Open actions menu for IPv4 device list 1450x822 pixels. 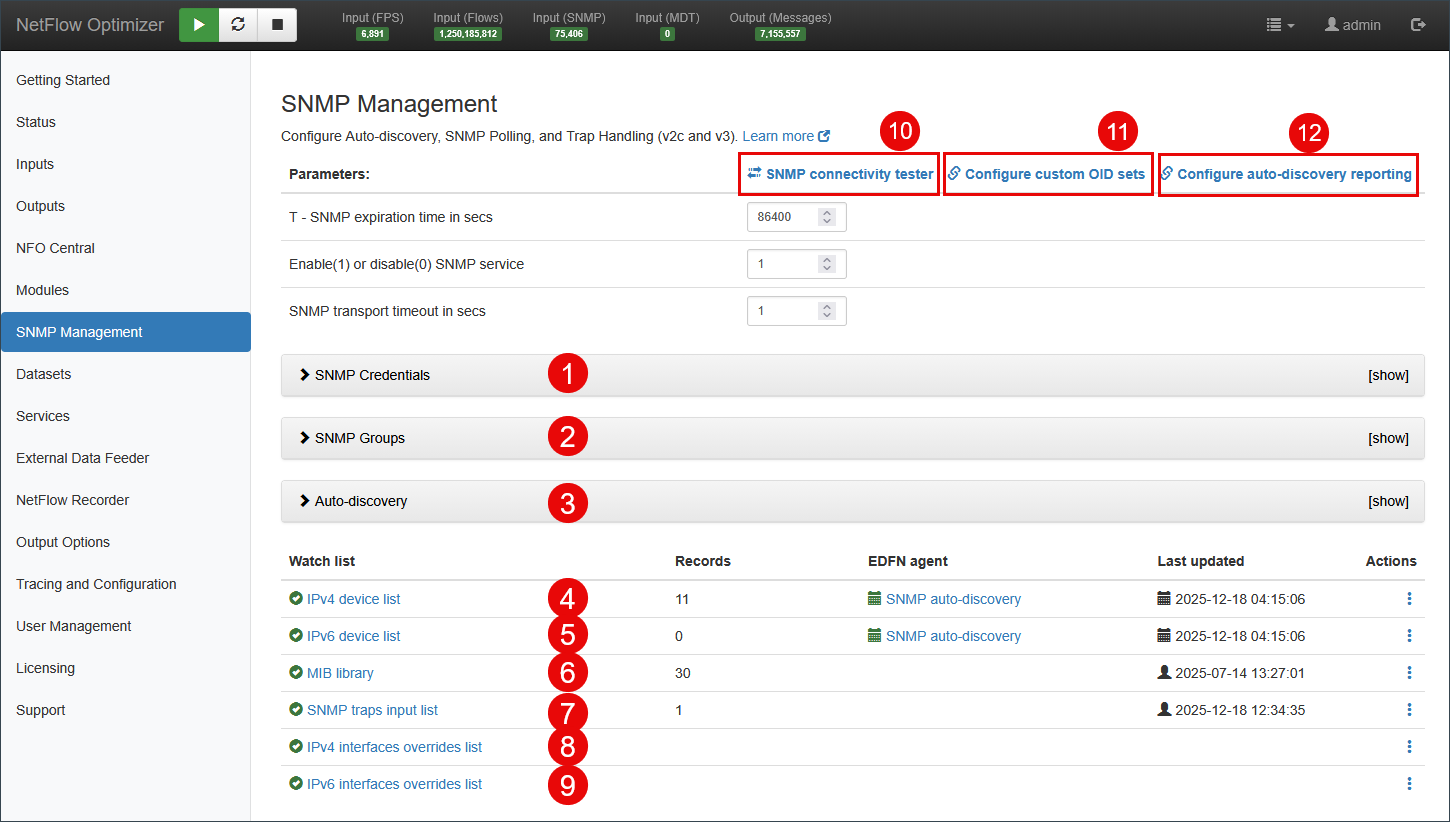coord(1409,599)
